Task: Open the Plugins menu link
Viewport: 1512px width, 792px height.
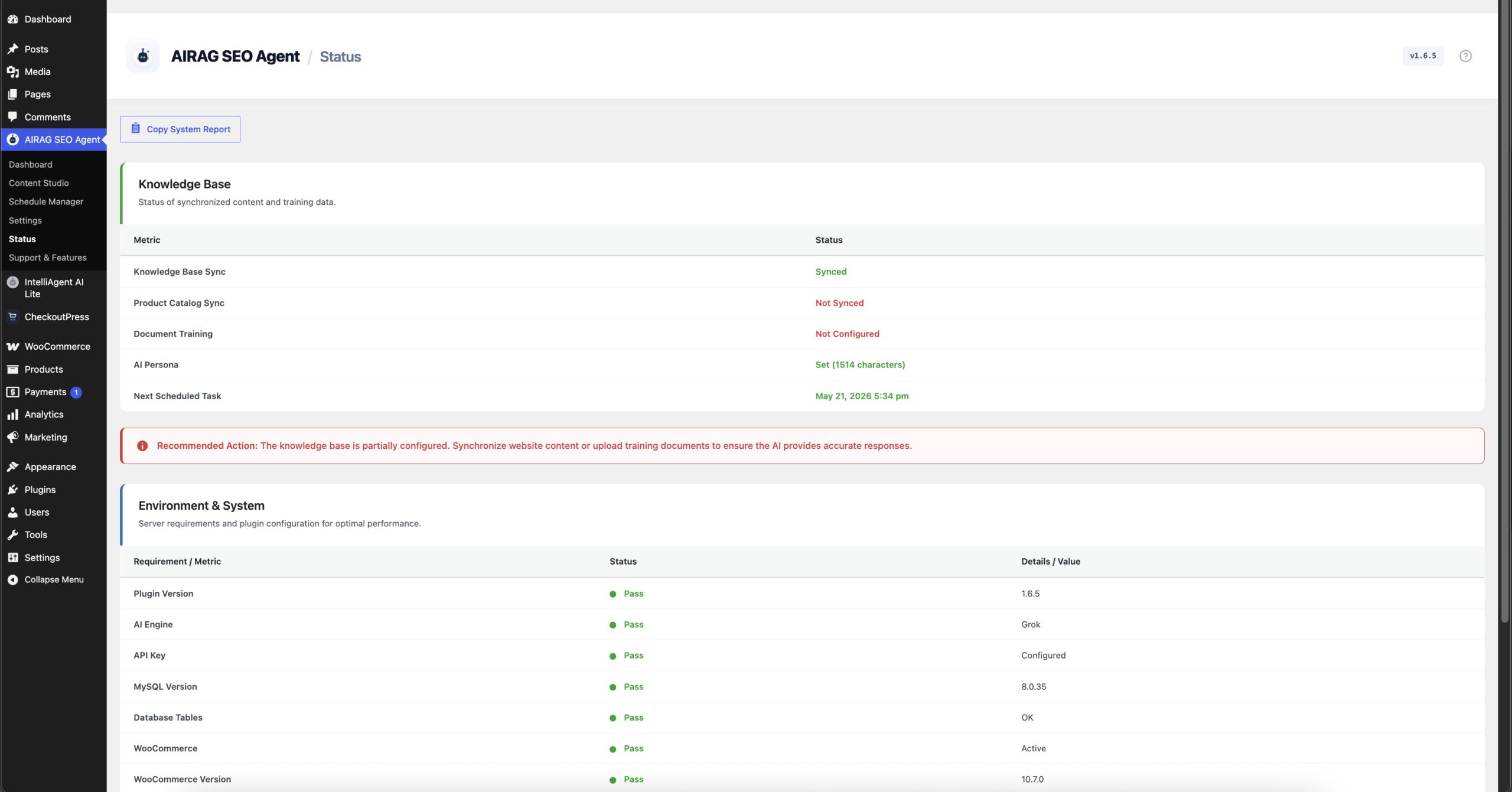Action: pyautogui.click(x=40, y=490)
